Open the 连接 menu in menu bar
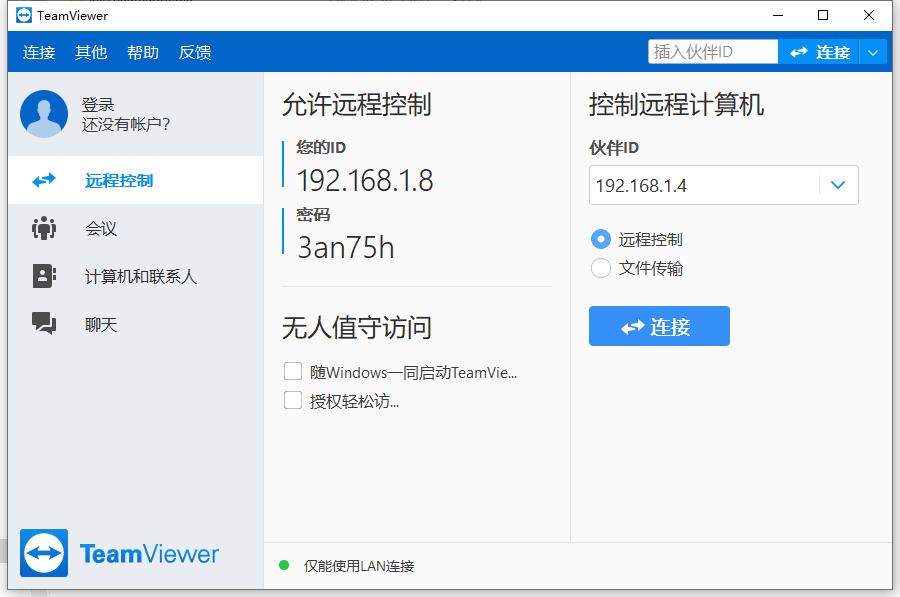 point(39,52)
